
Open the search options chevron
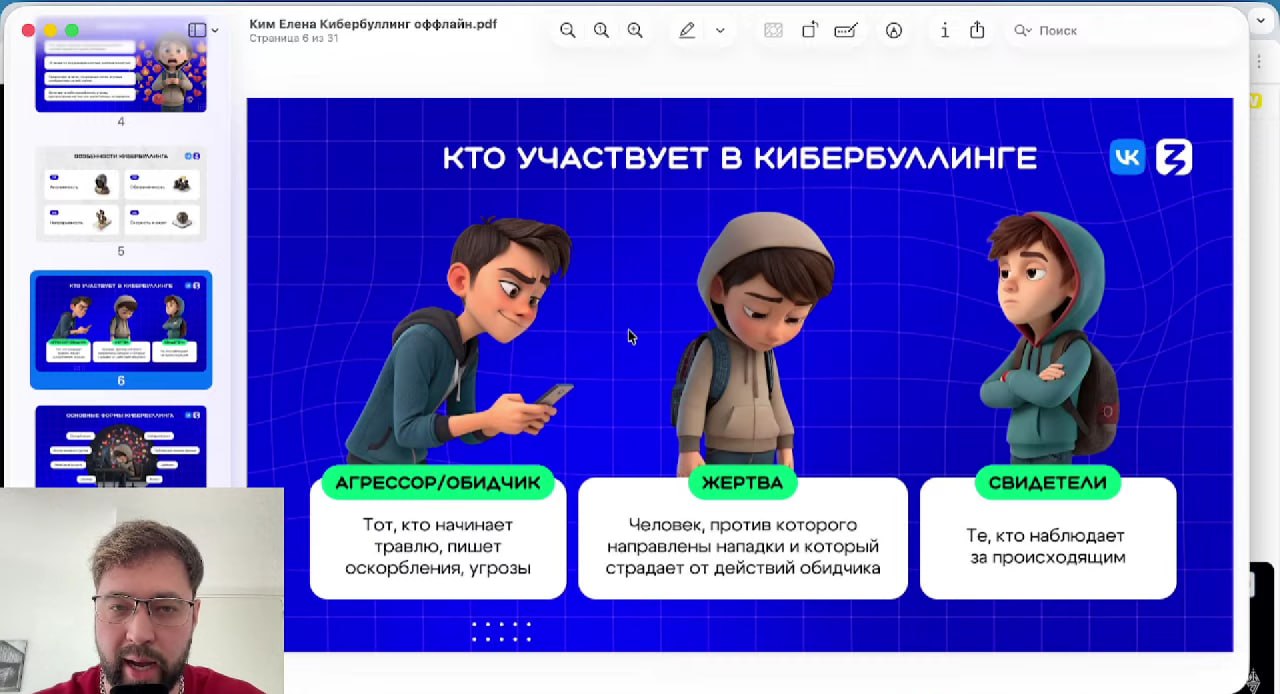[x=1031, y=31]
